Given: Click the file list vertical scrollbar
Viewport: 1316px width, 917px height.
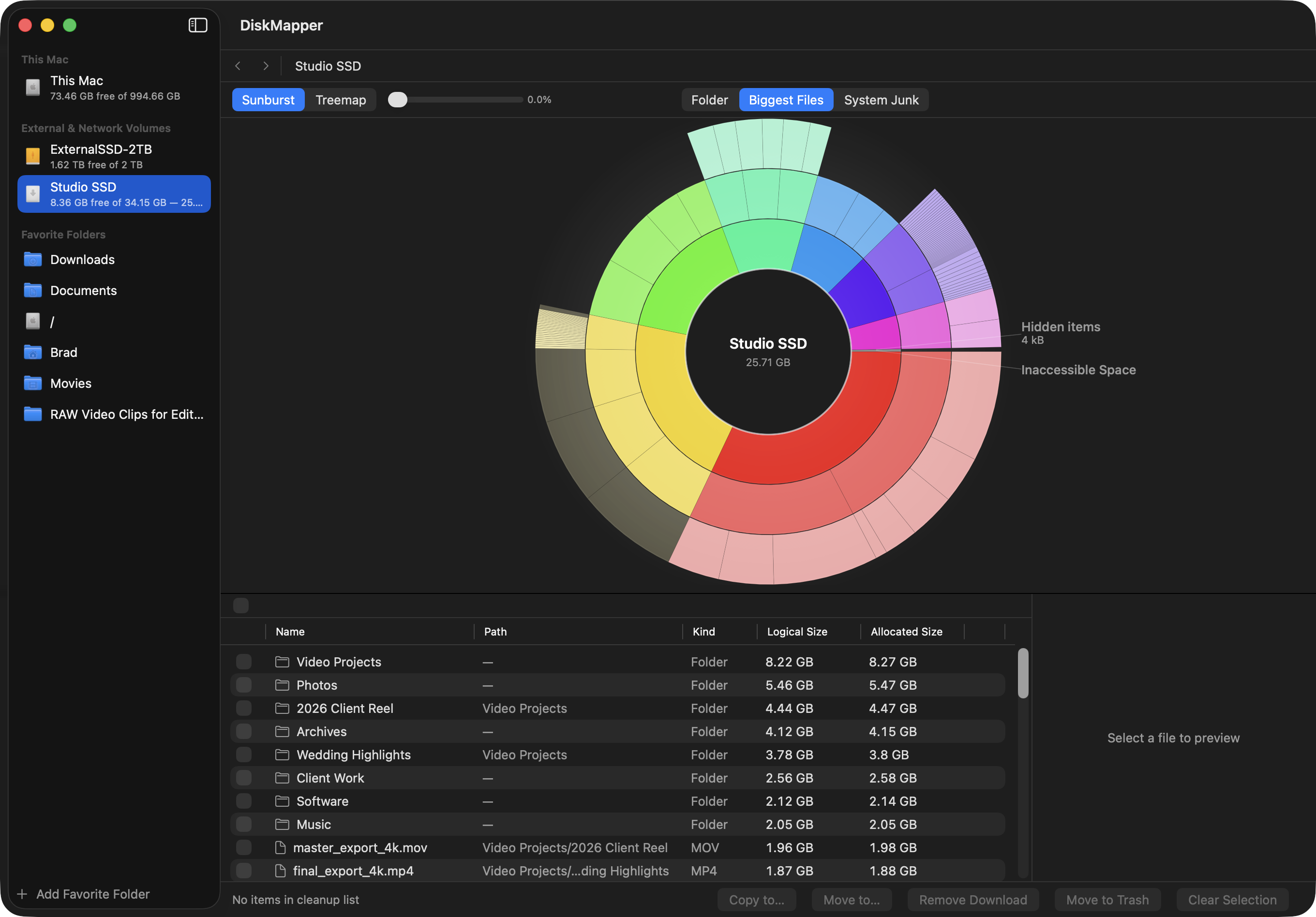Looking at the screenshot, I should pyautogui.click(x=1023, y=673).
